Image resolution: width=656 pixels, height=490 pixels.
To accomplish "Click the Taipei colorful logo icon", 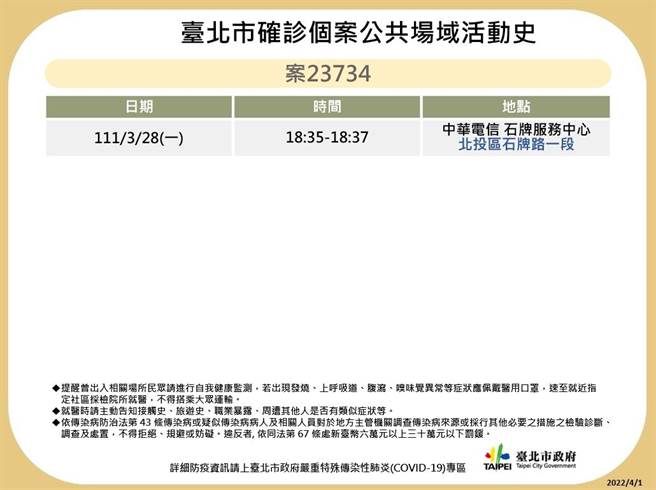I will click(x=497, y=457).
